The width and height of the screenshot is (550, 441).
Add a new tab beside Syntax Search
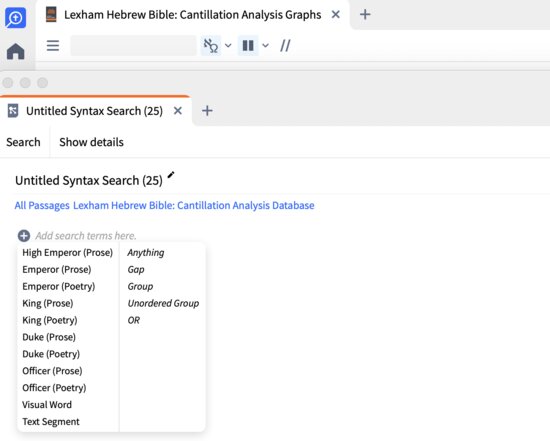tap(207, 111)
